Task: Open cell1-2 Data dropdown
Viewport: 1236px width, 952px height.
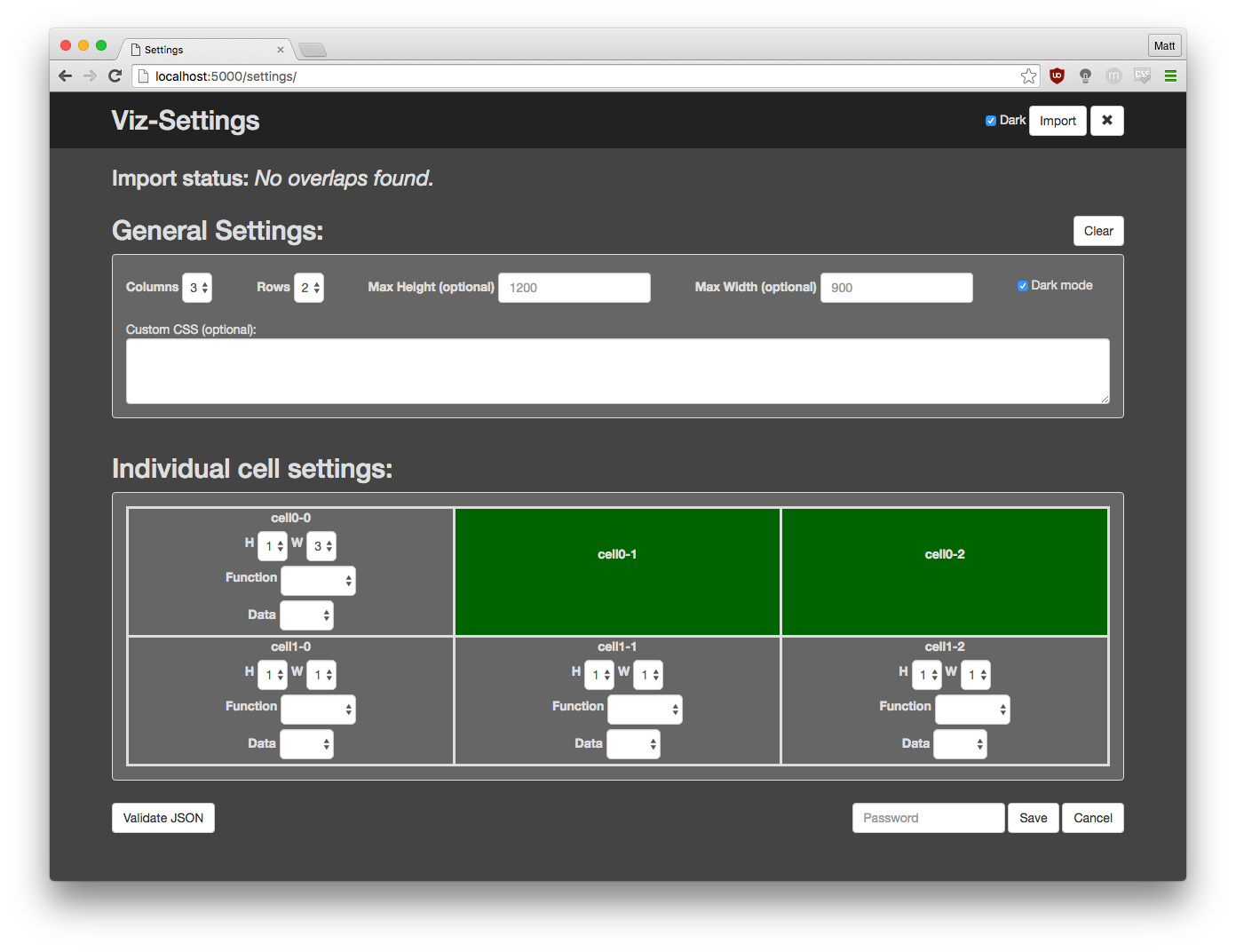Action: coord(961,744)
